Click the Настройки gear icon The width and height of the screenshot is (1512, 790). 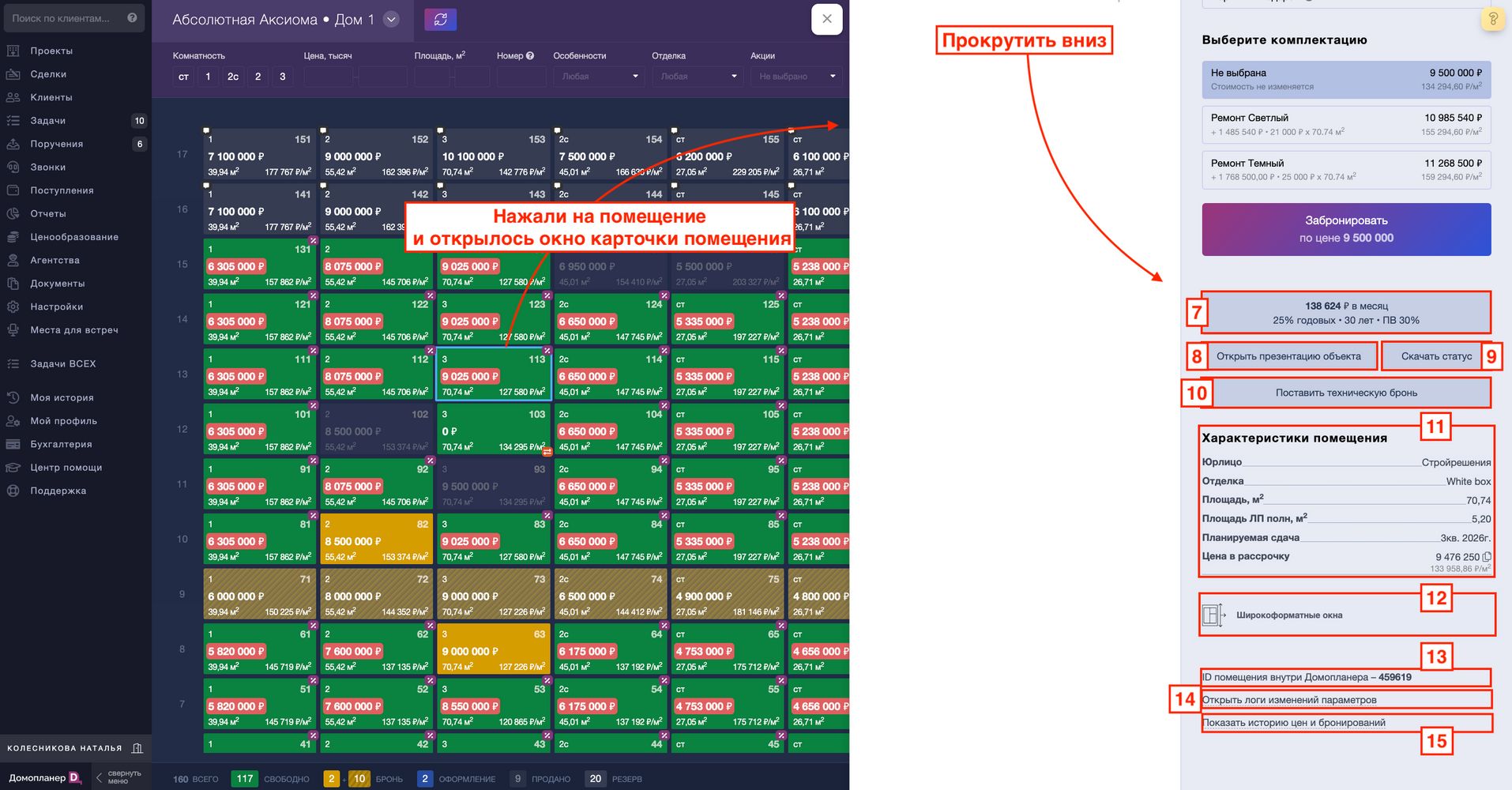(13, 307)
